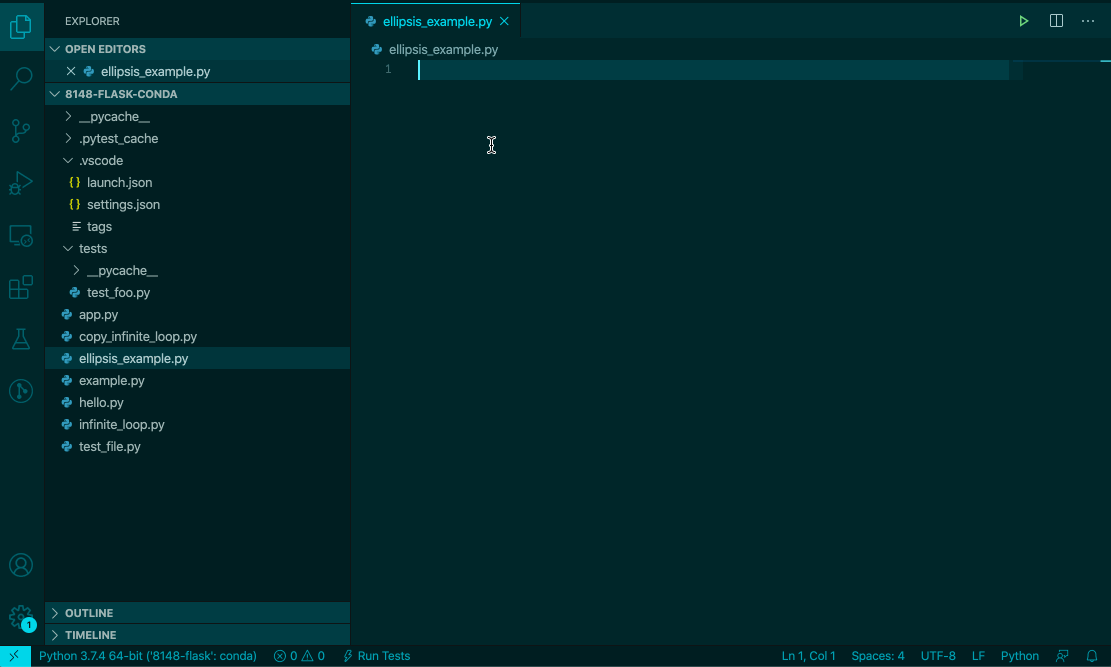
Task: Split the editor using the split icon
Action: [1056, 20]
